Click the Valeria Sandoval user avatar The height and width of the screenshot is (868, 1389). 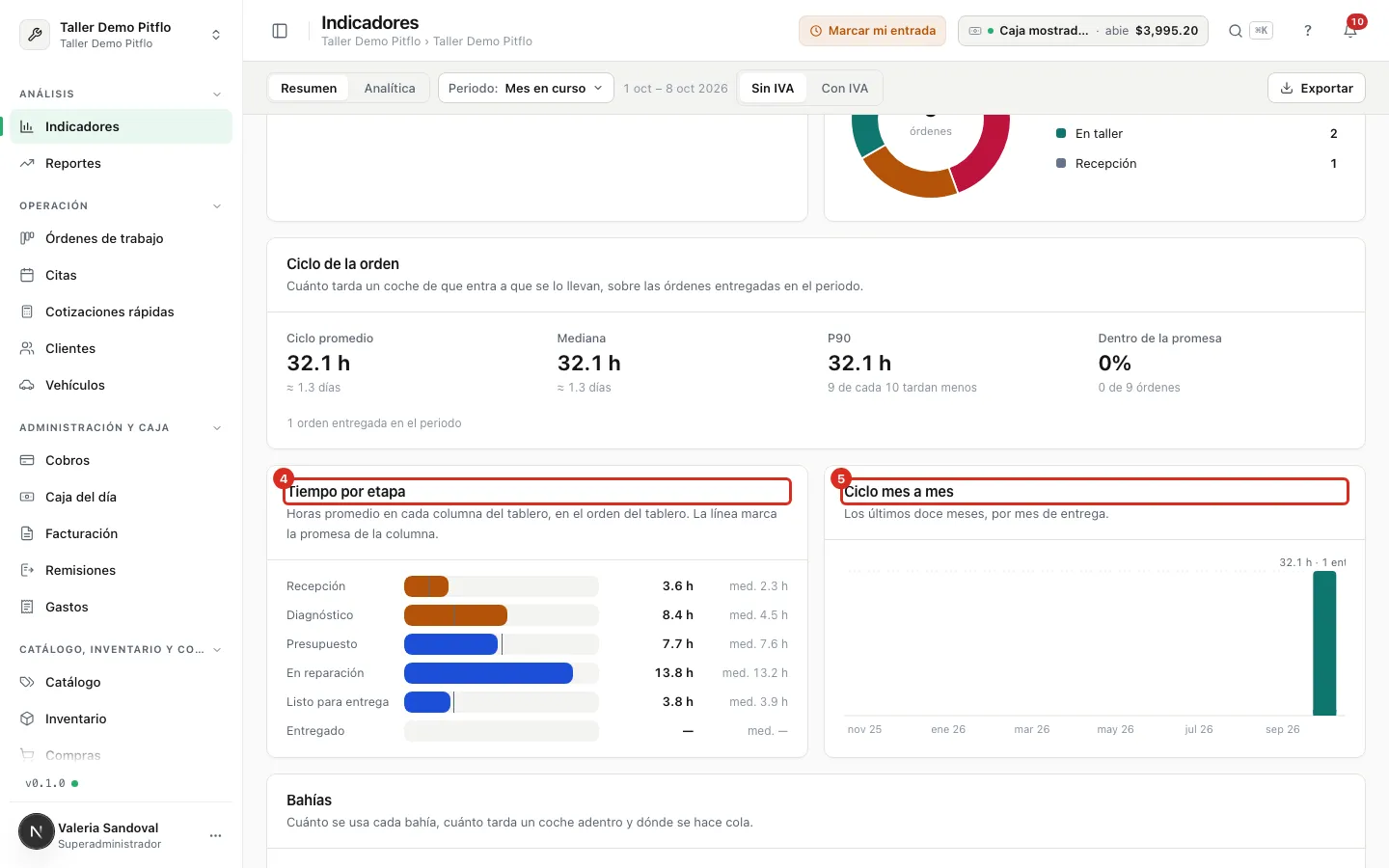[37, 831]
